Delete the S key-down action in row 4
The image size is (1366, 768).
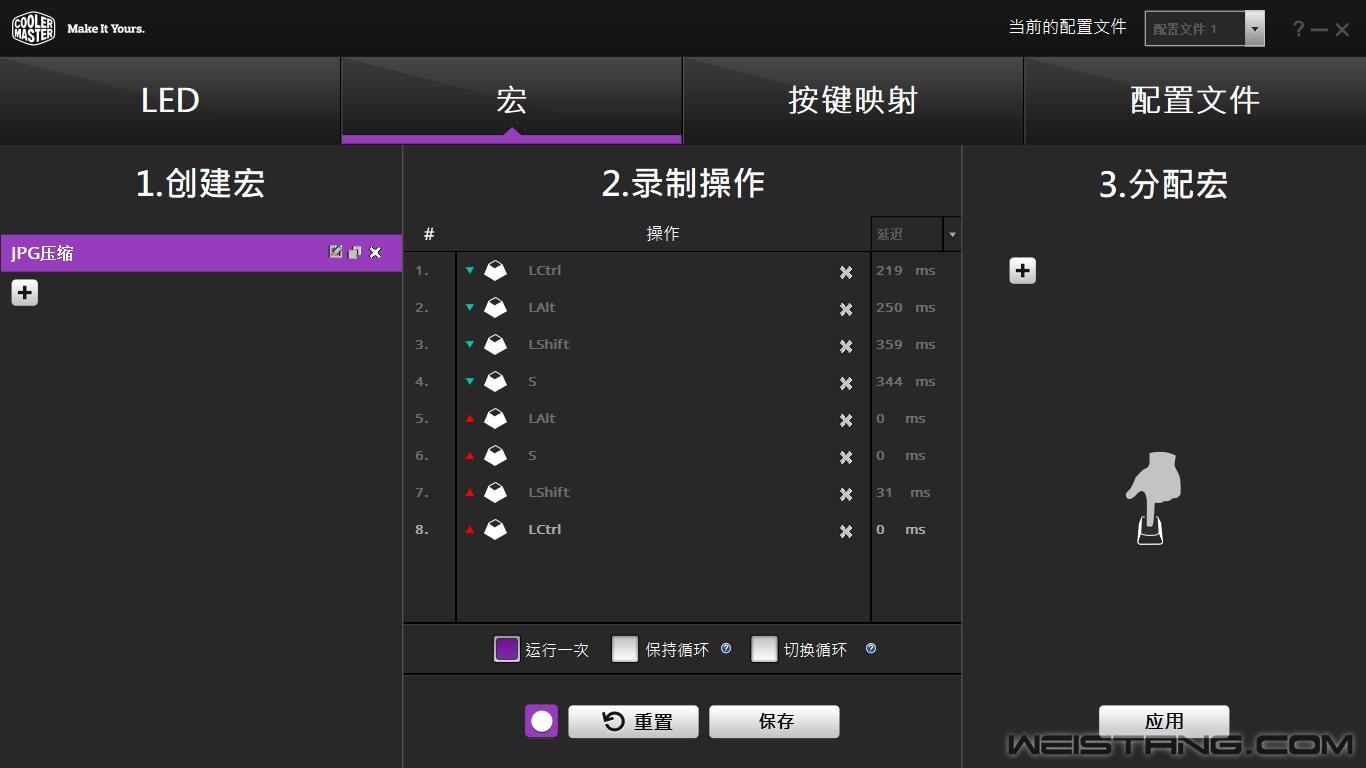coord(846,383)
